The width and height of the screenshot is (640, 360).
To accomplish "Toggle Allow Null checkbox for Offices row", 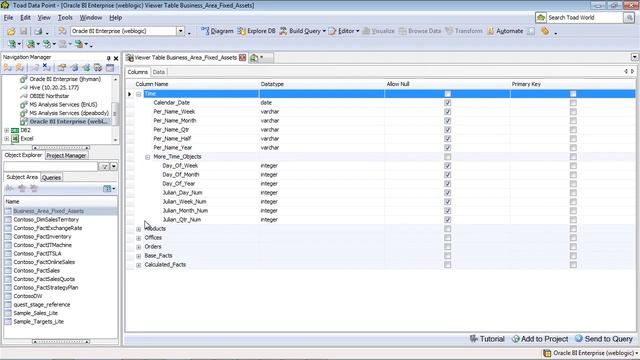I will pyautogui.click(x=448, y=238).
